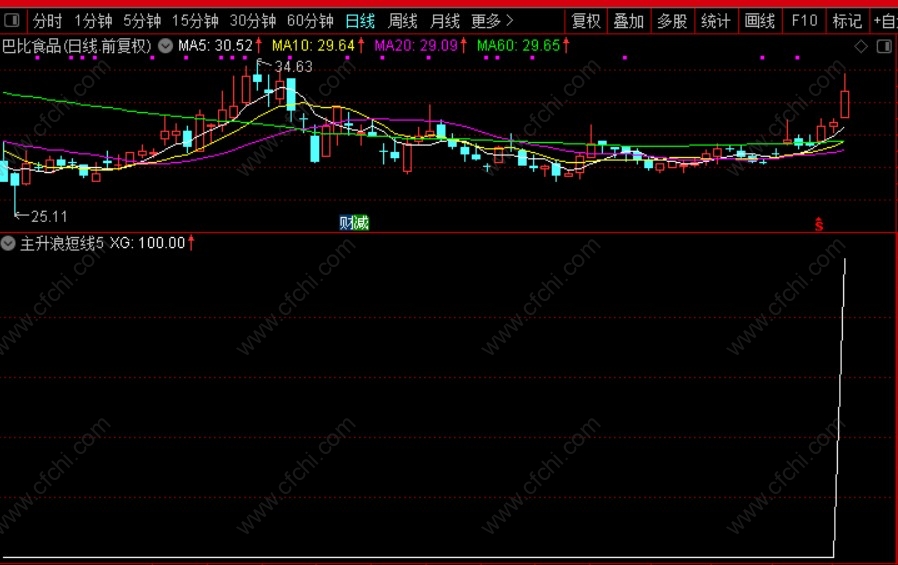Open the 统计 statistics button
Screen dimensions: 898x565
tap(716, 22)
